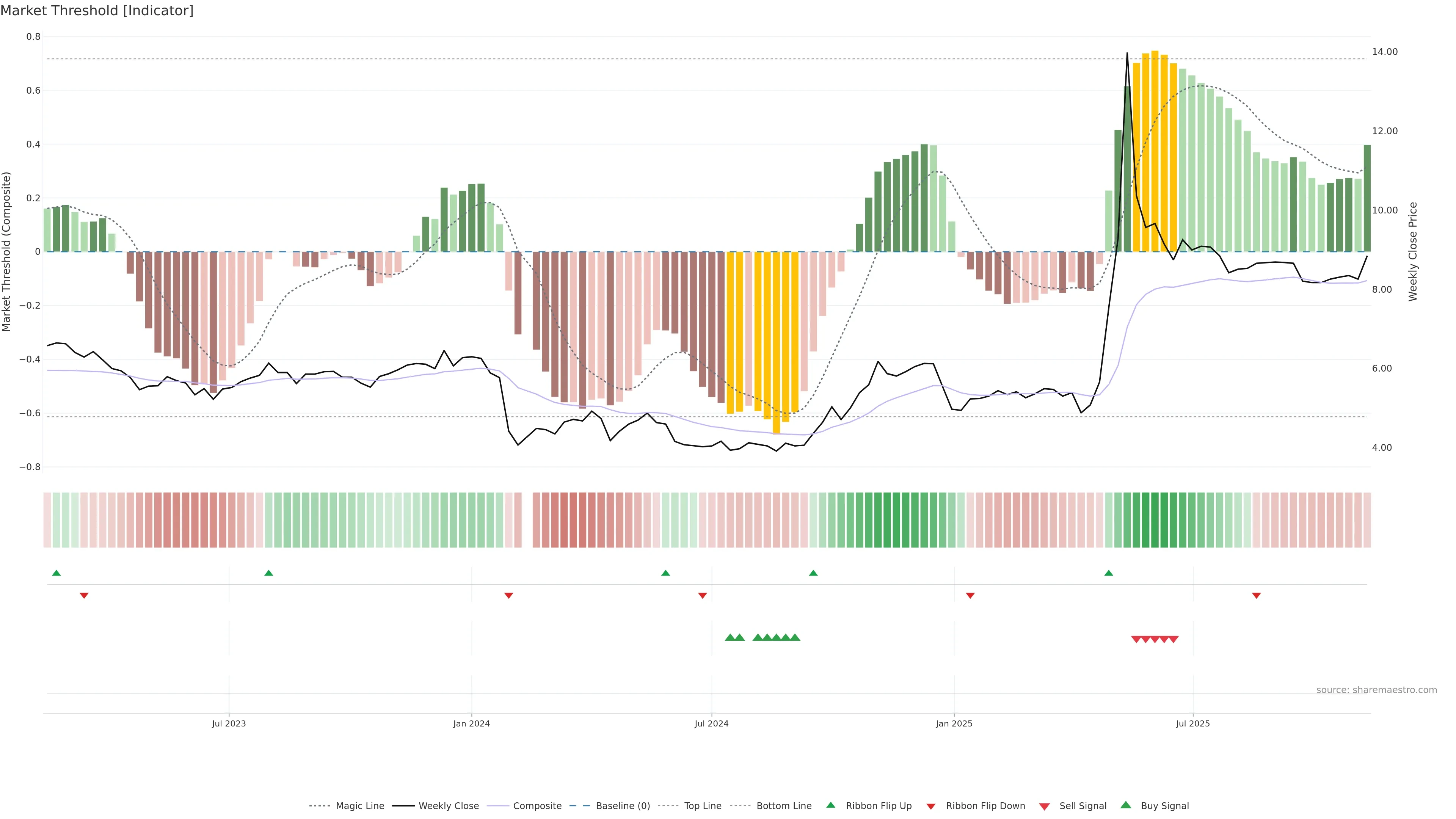Image resolution: width=1456 pixels, height=819 pixels.
Task: Click the Top Line legend label
Action: [703, 806]
